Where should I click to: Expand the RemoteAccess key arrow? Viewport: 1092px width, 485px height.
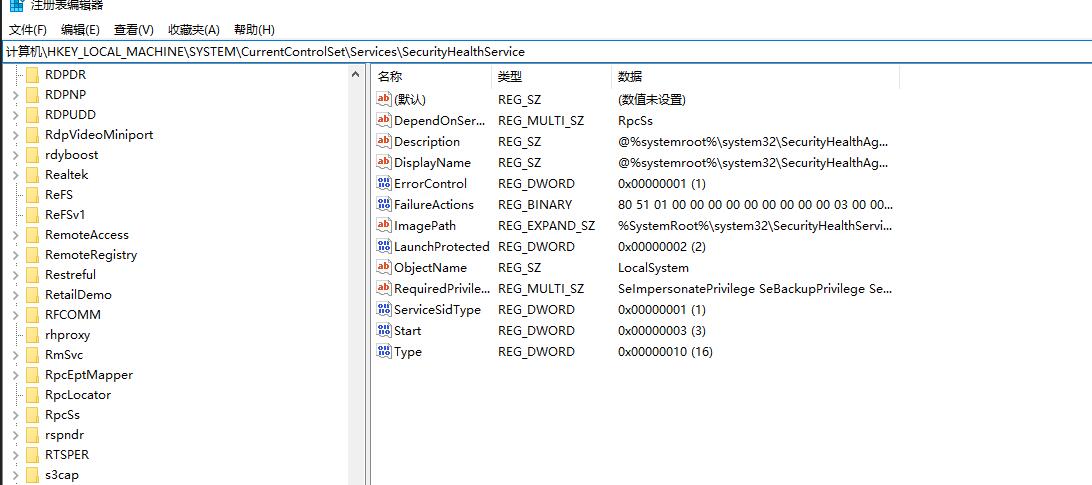pos(15,235)
